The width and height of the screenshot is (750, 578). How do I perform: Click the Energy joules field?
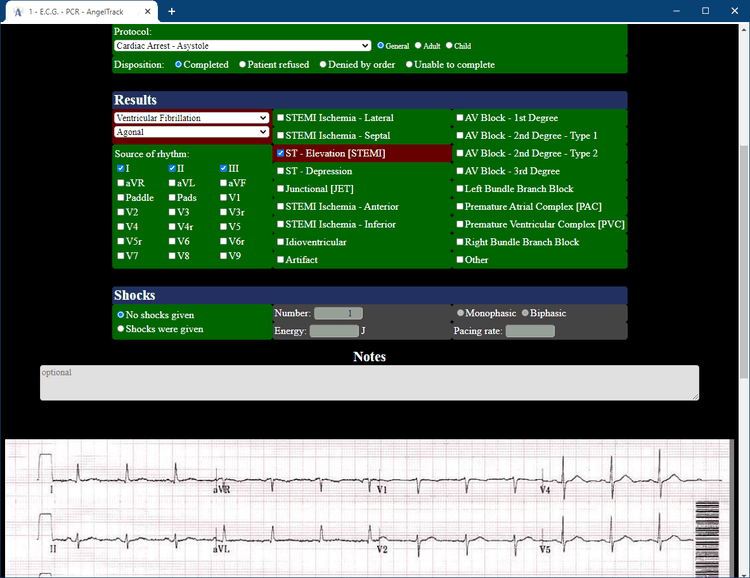click(334, 331)
